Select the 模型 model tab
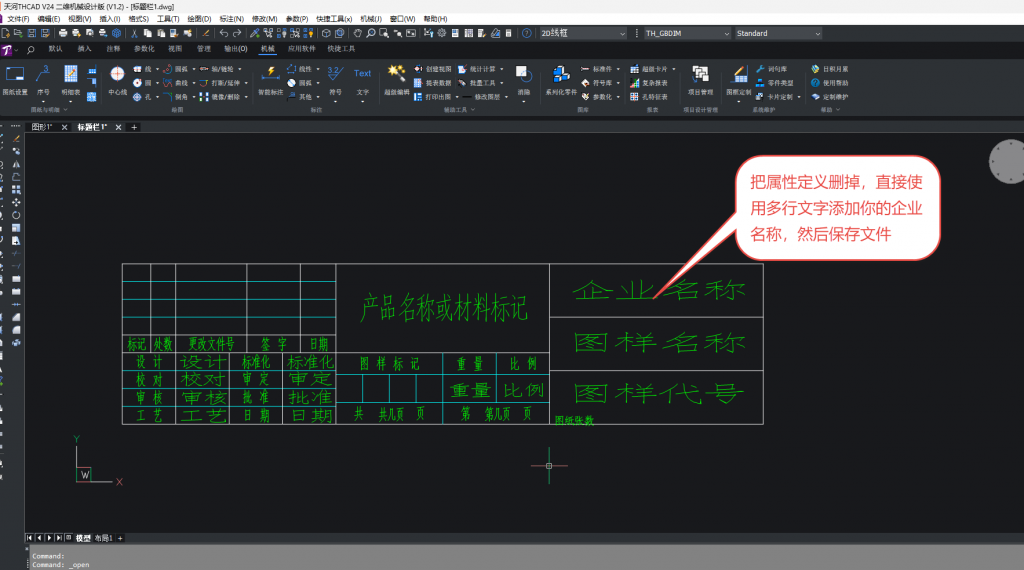 click(83, 538)
